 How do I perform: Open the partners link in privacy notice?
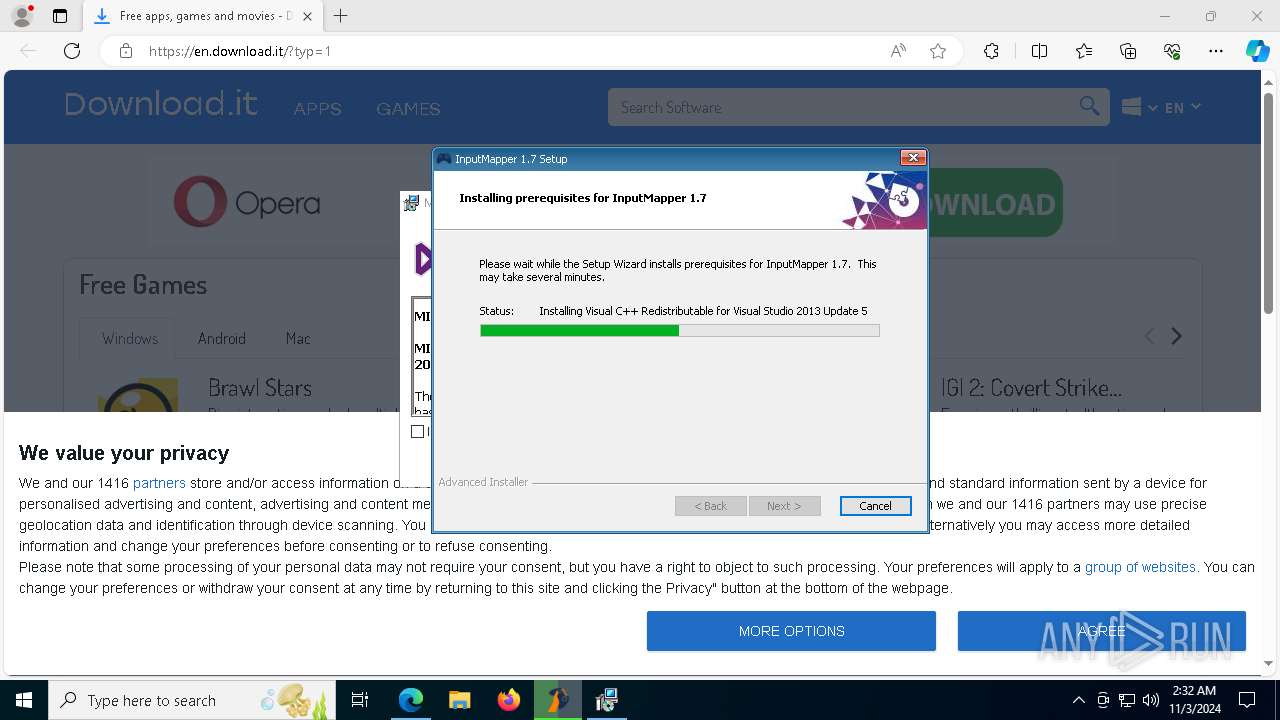click(159, 483)
